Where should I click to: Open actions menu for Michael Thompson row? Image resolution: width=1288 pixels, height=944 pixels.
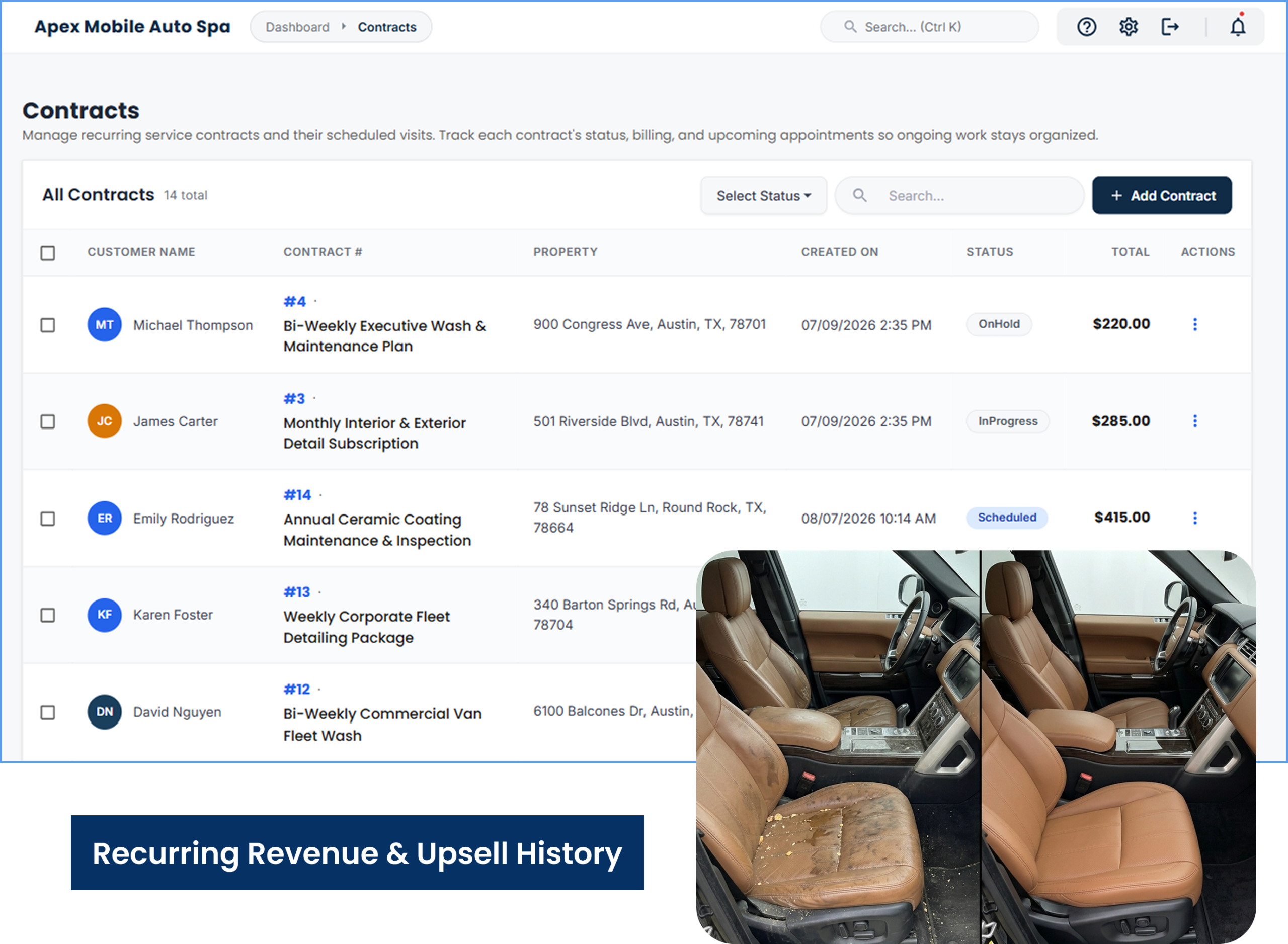point(1194,324)
